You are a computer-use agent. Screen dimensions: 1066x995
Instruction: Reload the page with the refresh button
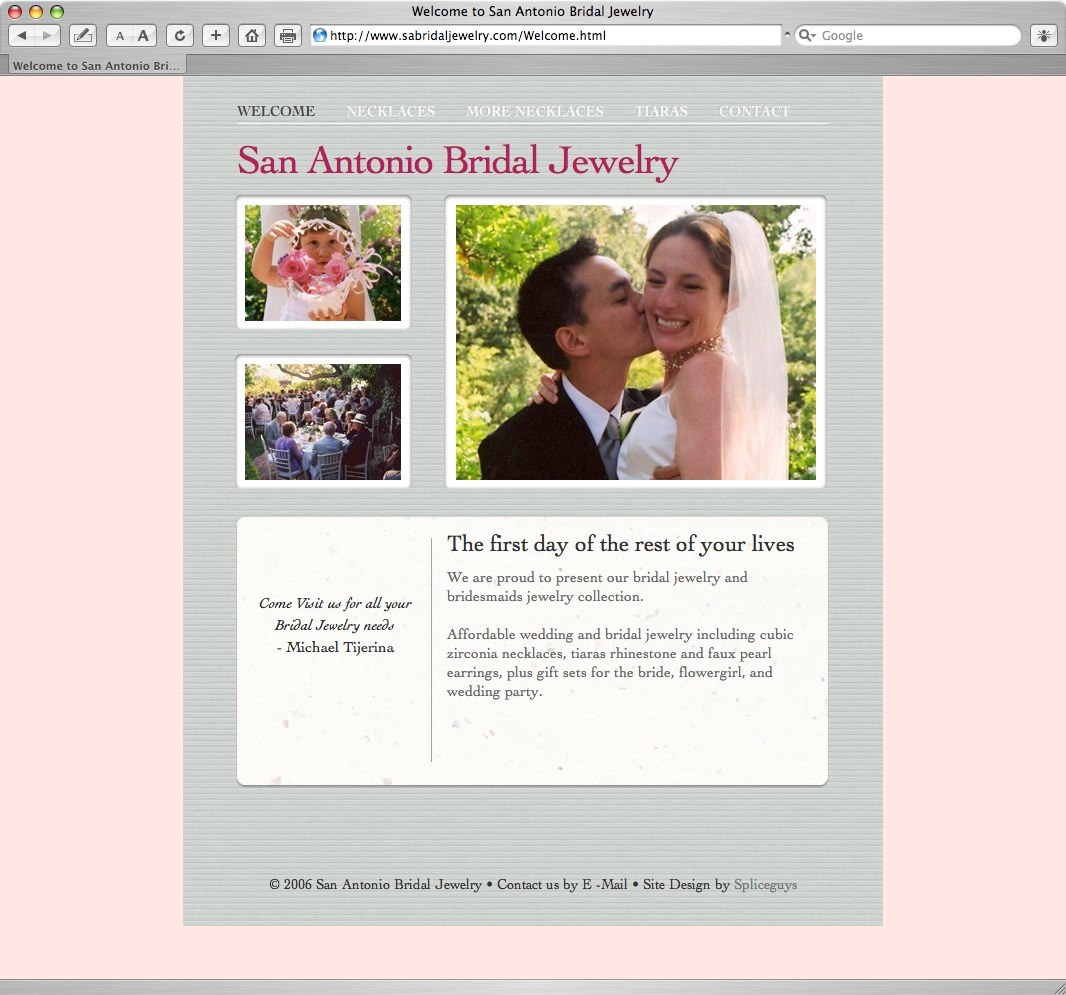coord(179,35)
